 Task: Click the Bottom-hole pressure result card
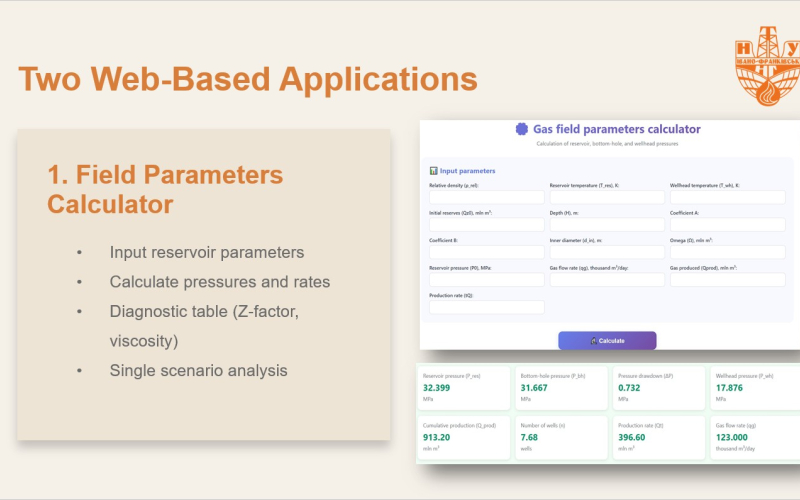(x=561, y=387)
